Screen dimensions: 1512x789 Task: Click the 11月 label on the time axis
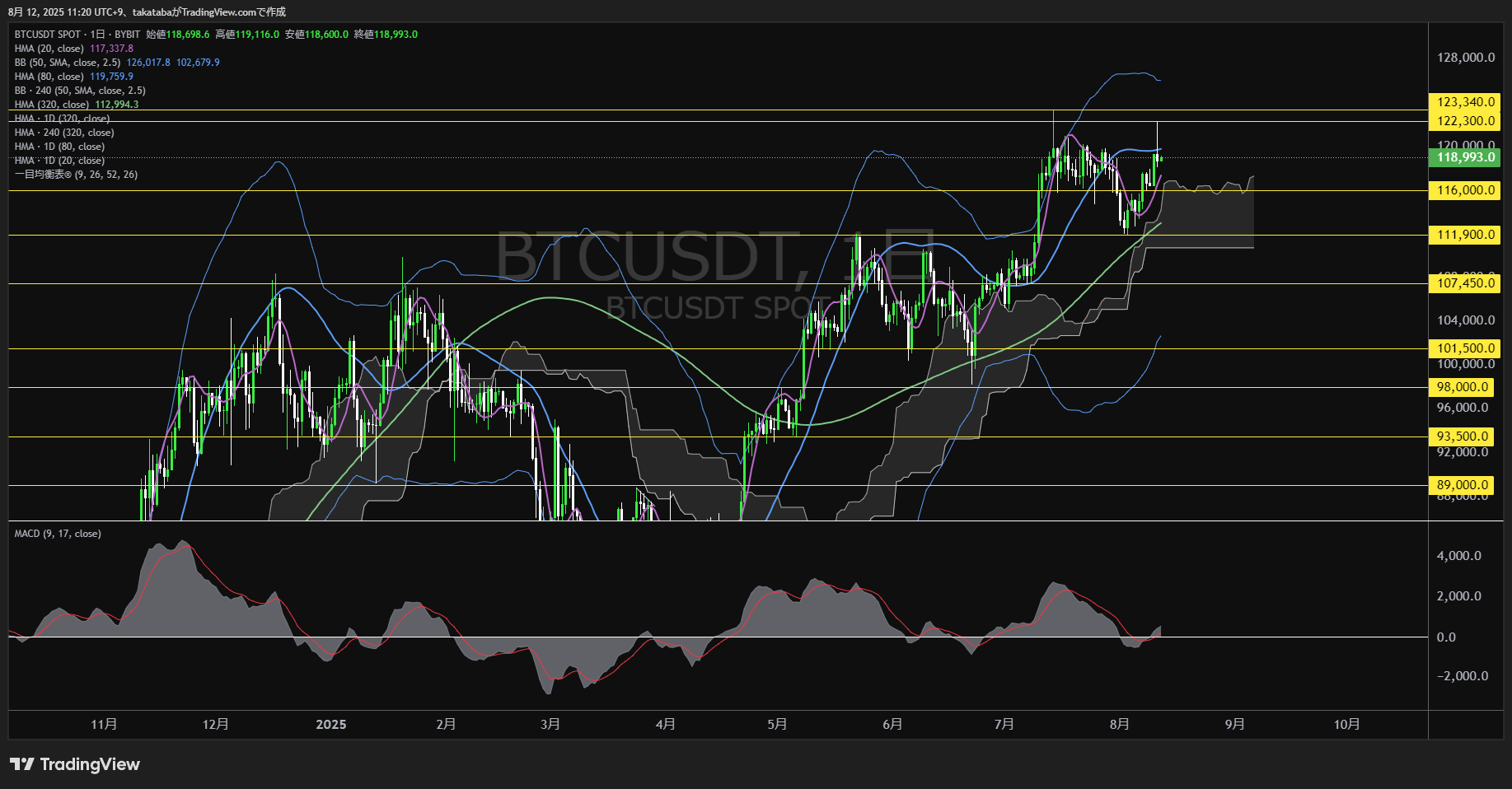(x=104, y=724)
